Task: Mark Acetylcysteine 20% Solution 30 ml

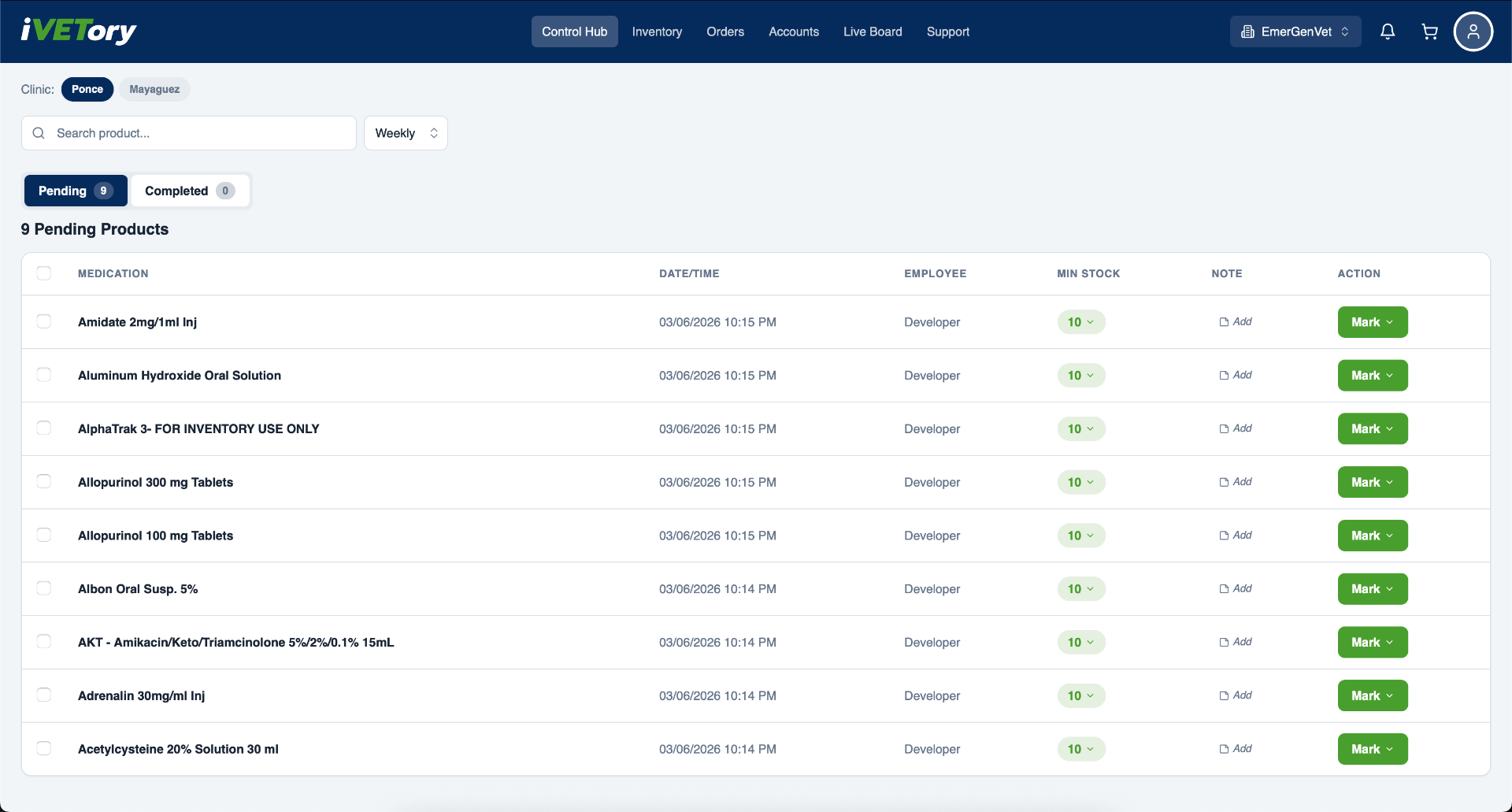Action: pos(1373,749)
